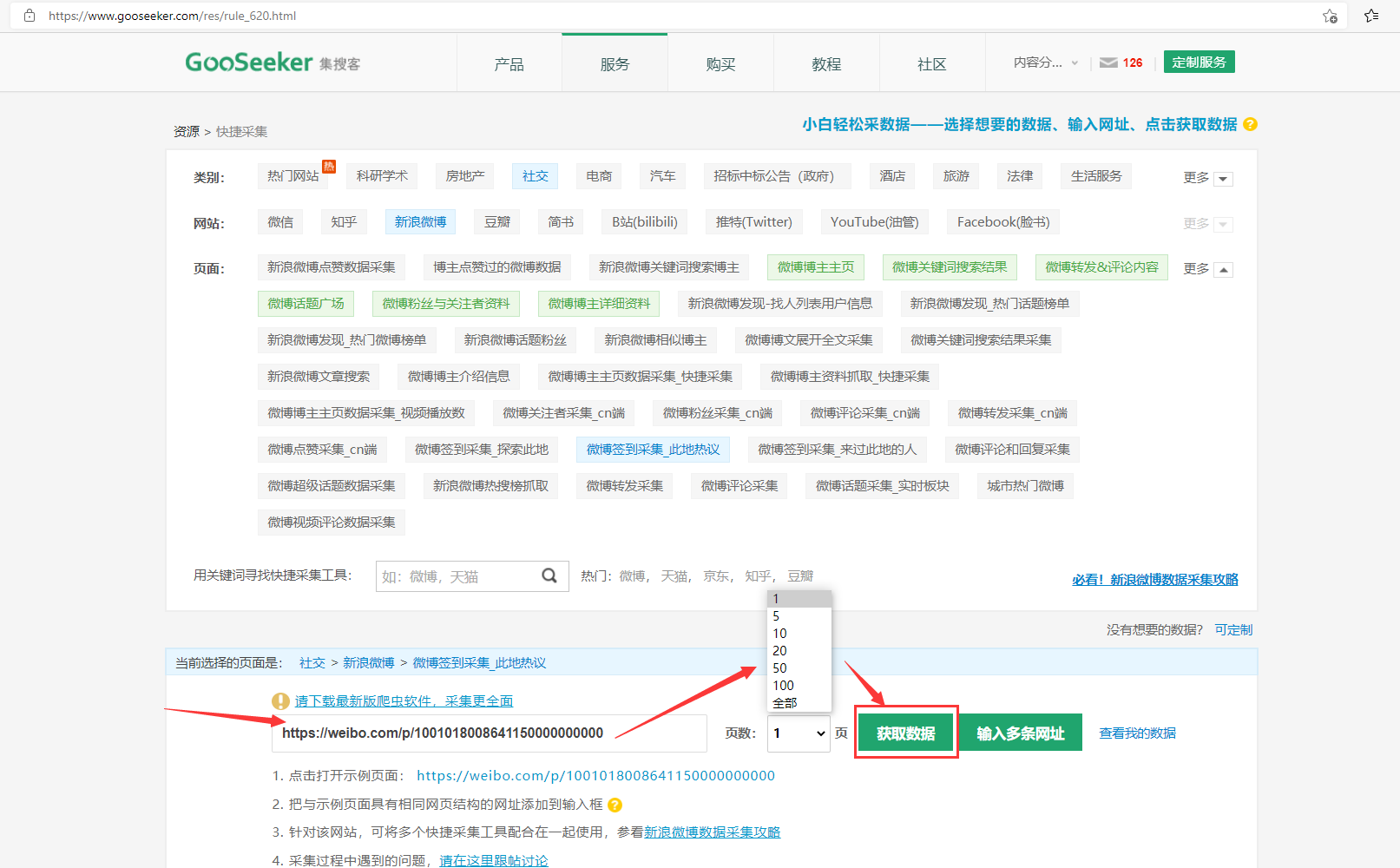Select 5 from the page count list
The width and height of the screenshot is (1400, 868).
[x=799, y=616]
